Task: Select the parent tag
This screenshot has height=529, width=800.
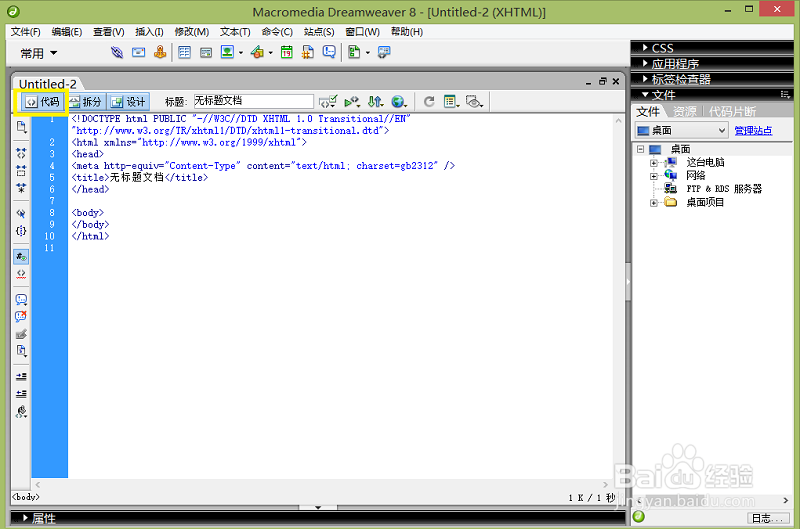Action: pyautogui.click(x=21, y=213)
